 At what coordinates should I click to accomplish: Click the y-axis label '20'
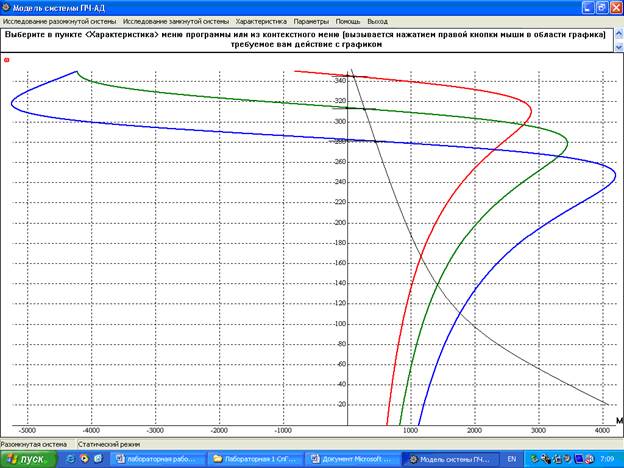coord(342,404)
